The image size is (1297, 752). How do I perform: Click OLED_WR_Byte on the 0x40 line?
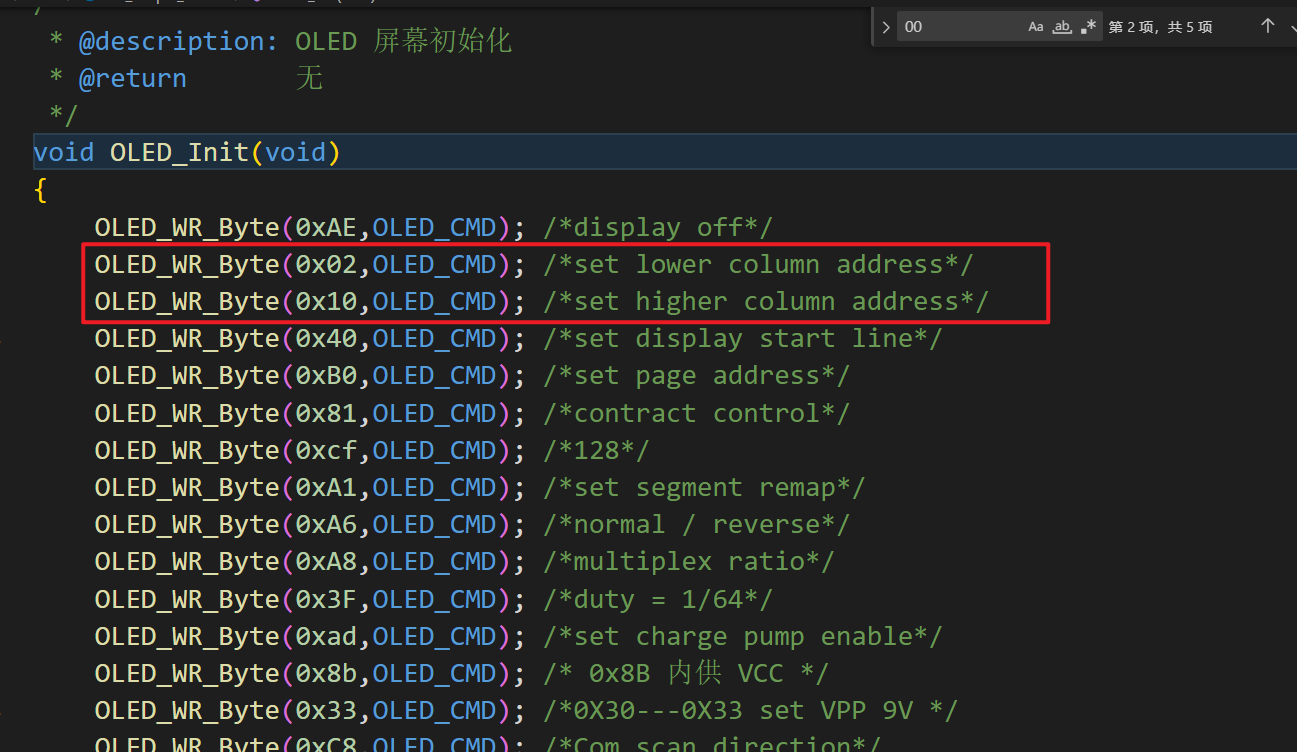pyautogui.click(x=187, y=339)
